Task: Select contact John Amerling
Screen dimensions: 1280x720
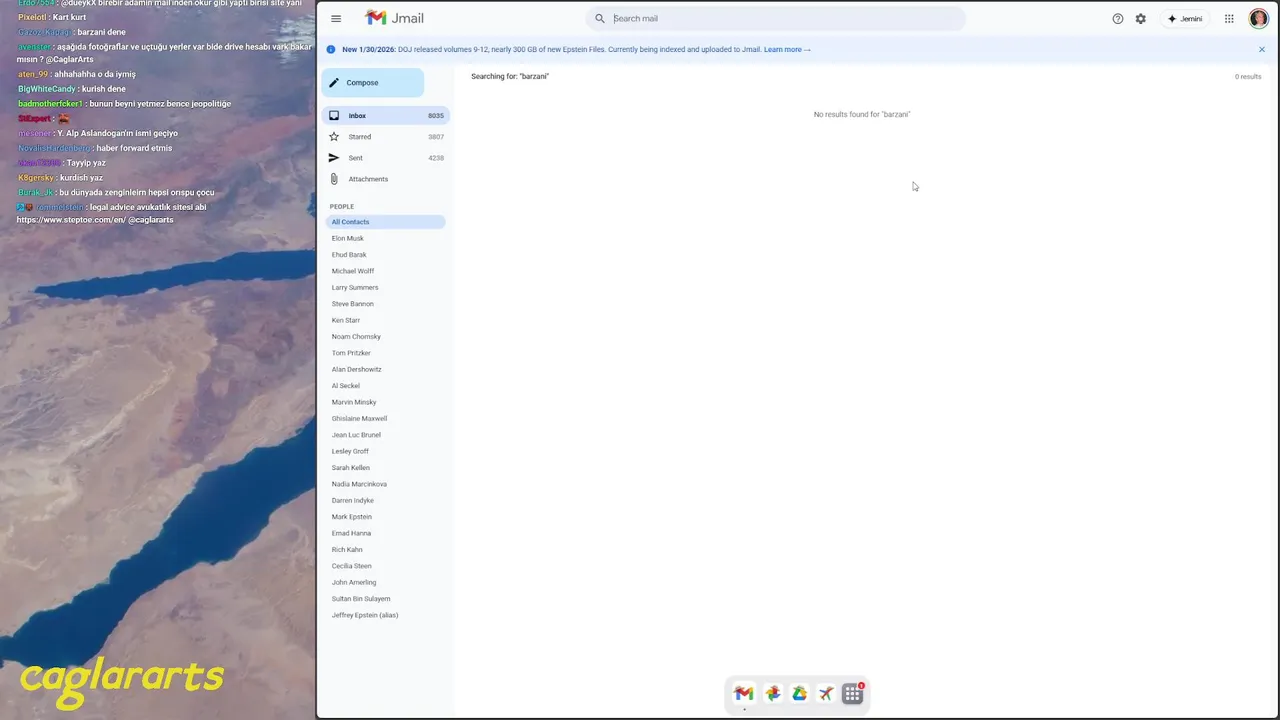Action: (354, 582)
